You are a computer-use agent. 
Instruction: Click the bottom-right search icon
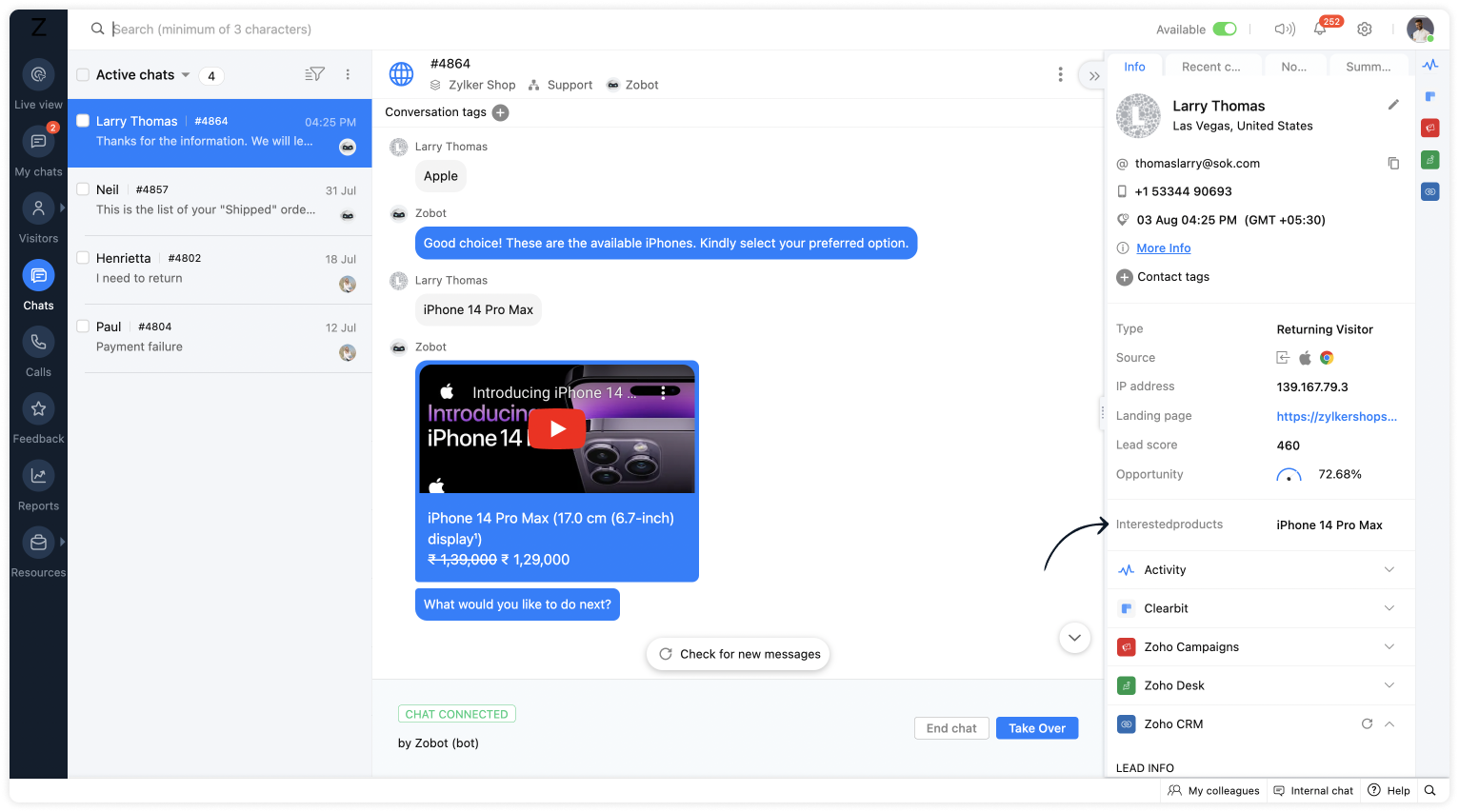pyautogui.click(x=1429, y=790)
